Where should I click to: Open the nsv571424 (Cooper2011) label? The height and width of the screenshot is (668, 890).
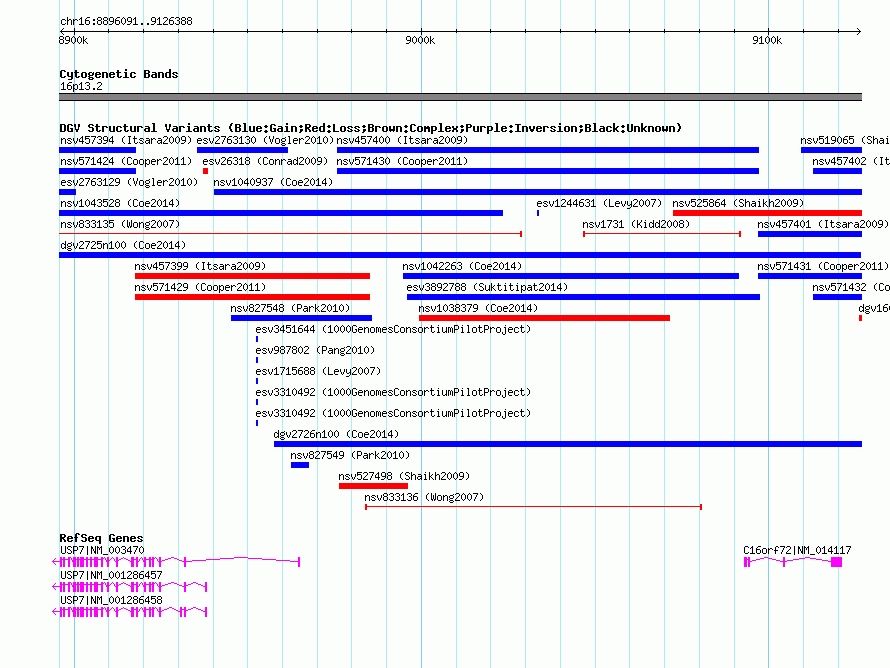[x=126, y=161]
